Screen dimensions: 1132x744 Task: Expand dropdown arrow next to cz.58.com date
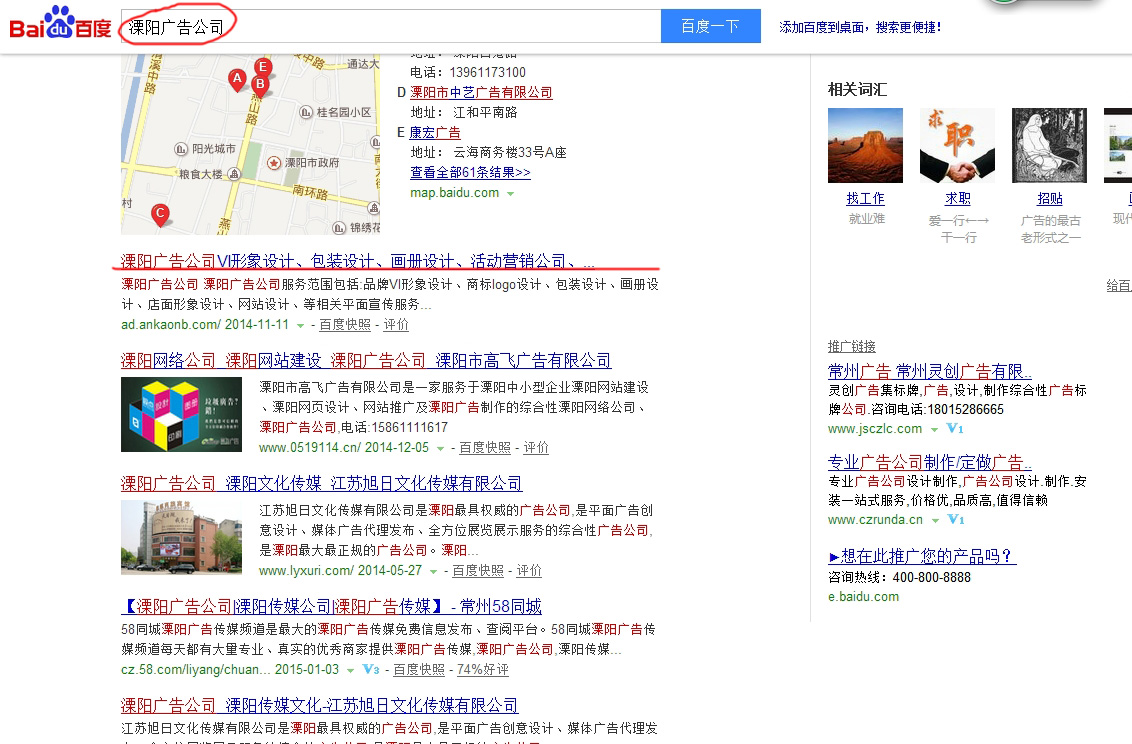(350, 670)
